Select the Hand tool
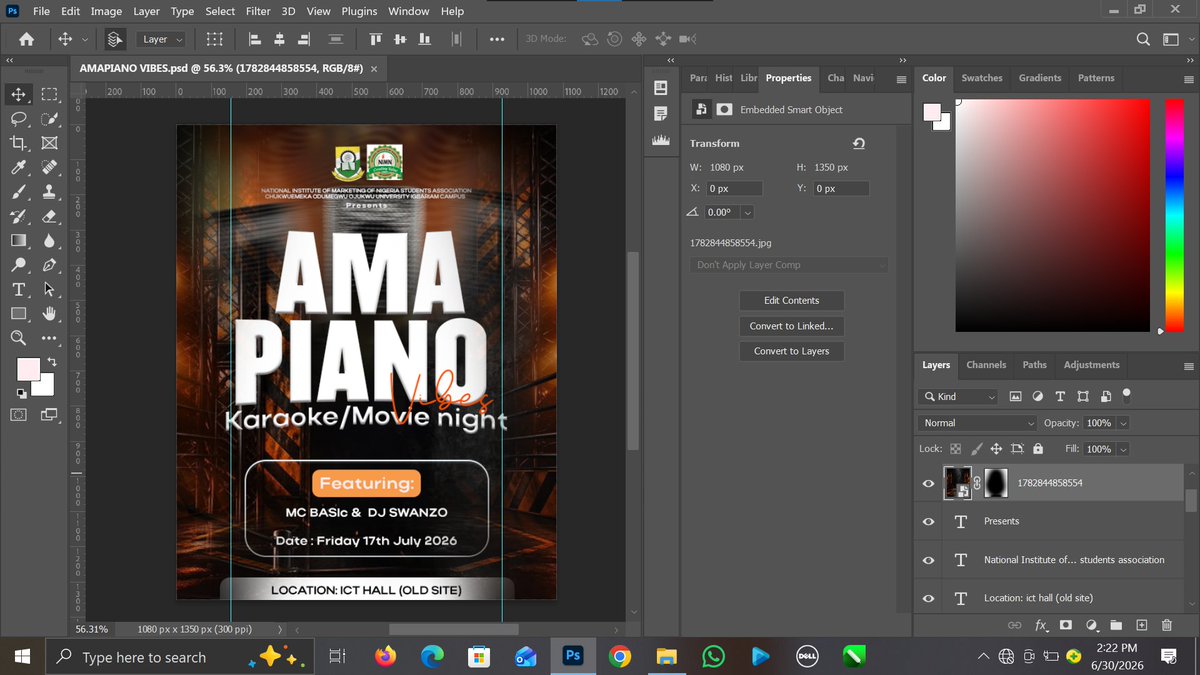 [50, 314]
